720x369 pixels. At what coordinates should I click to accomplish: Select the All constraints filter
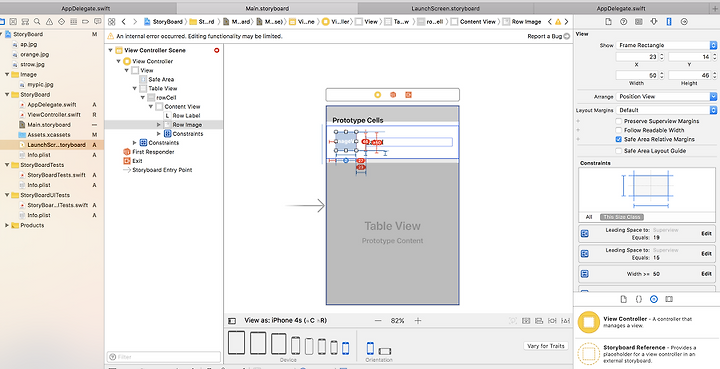(x=589, y=217)
